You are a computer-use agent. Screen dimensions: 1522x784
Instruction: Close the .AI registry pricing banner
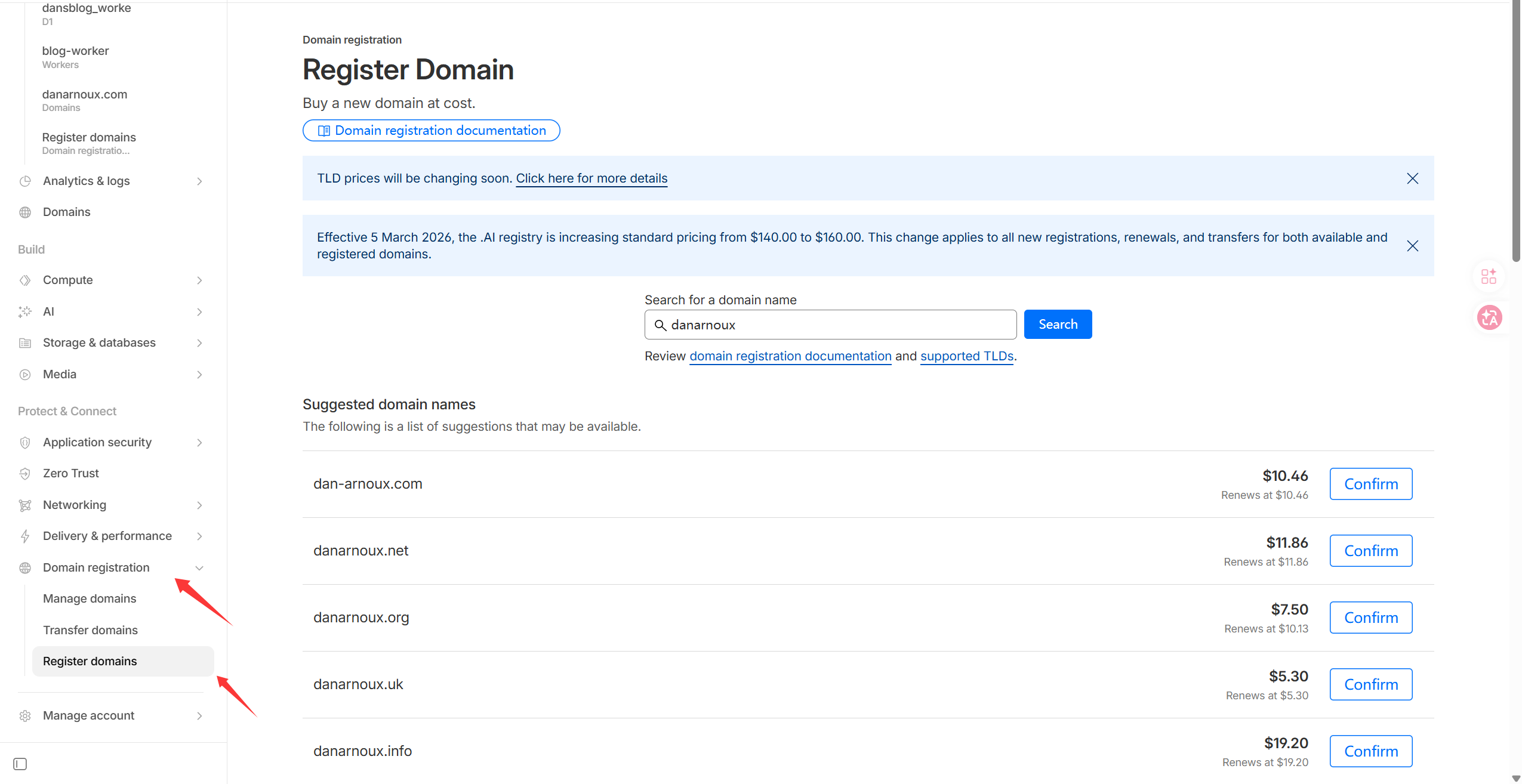1412,246
